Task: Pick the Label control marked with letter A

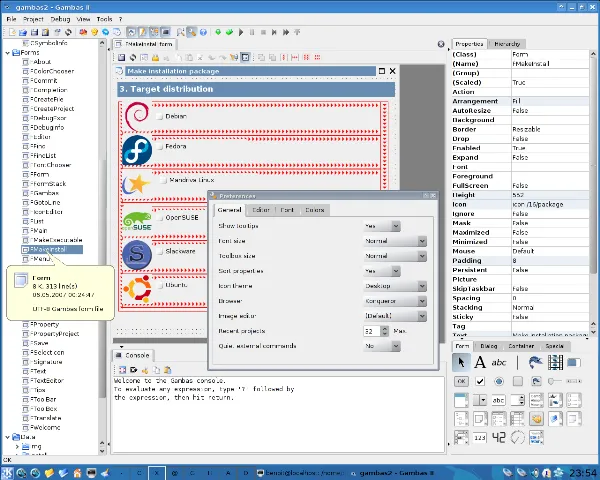Action: coord(480,362)
